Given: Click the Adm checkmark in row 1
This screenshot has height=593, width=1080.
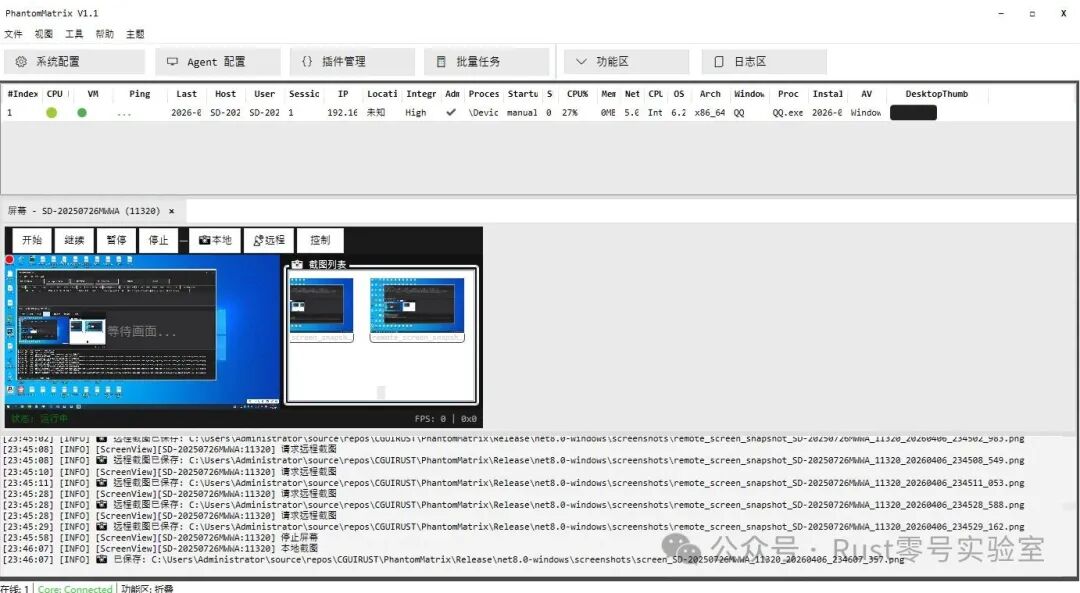Looking at the screenshot, I should point(451,112).
